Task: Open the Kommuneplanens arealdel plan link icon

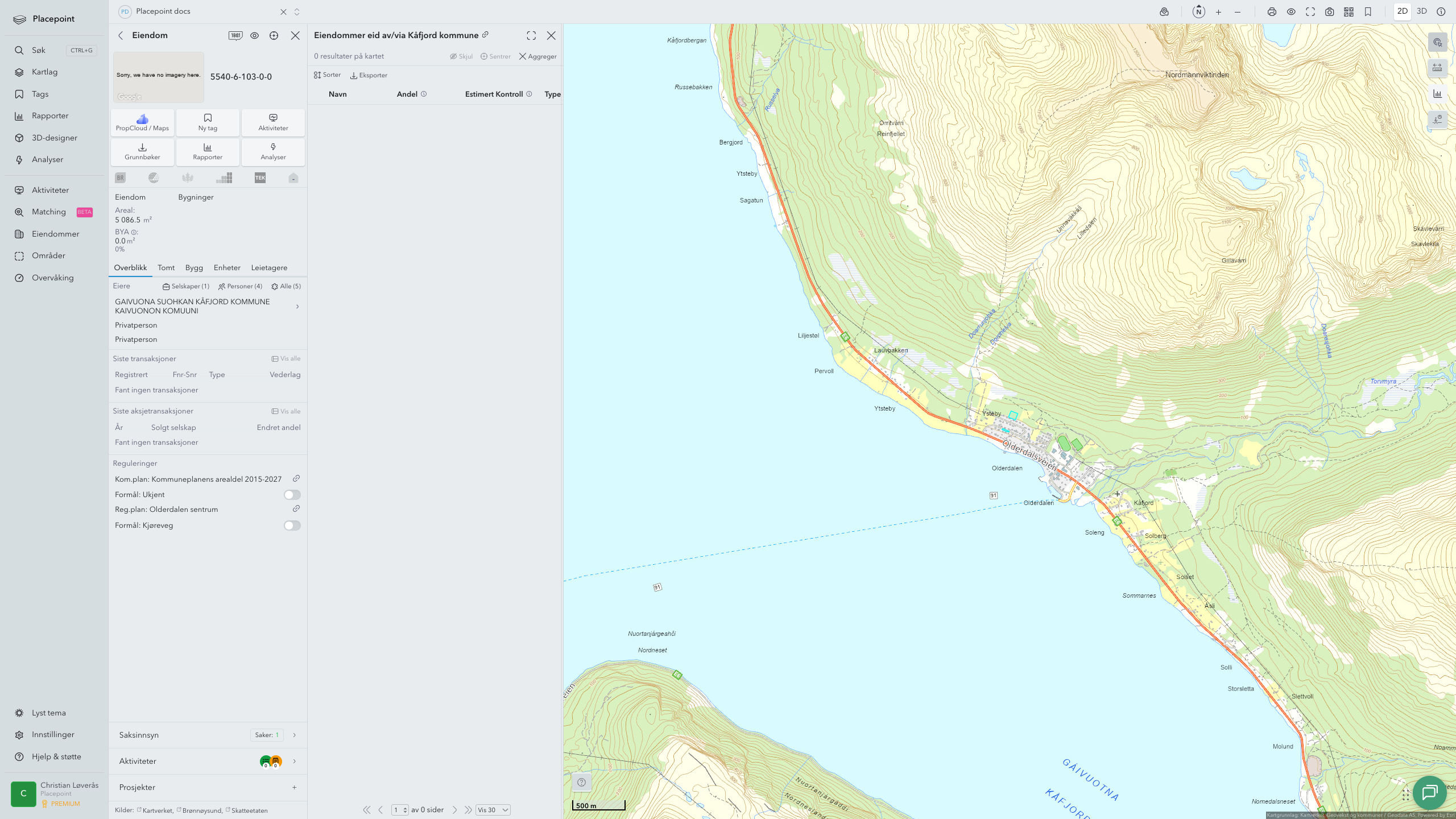Action: click(296, 479)
